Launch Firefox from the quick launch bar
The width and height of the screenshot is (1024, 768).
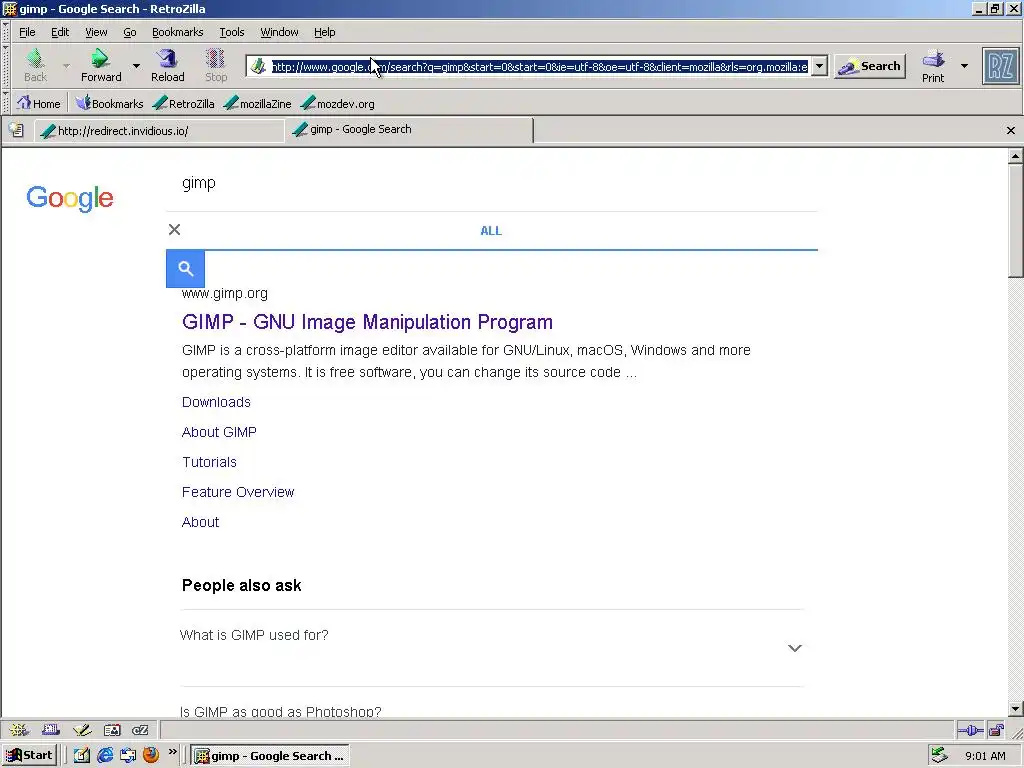(150, 756)
